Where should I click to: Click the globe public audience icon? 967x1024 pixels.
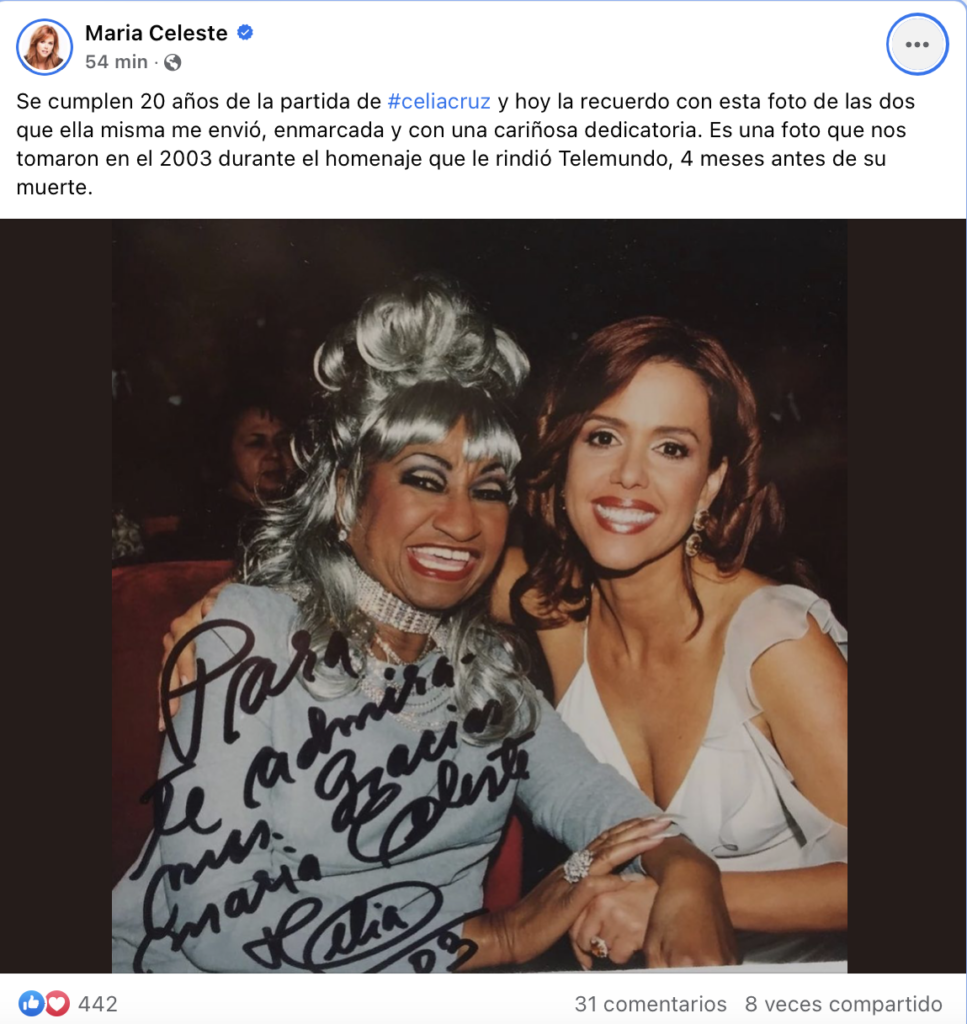(172, 62)
